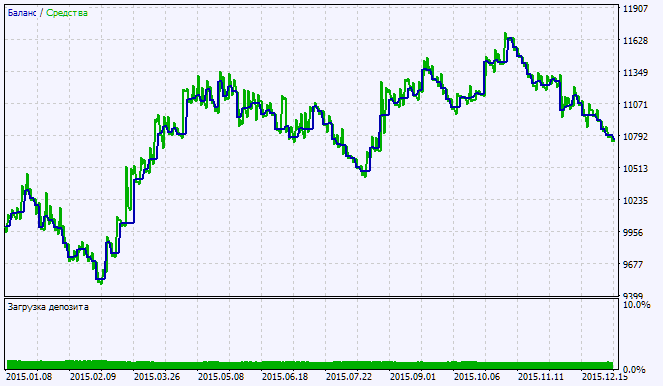Select the 9677 axis value
This screenshot has height=386, width=663.
click(633, 265)
